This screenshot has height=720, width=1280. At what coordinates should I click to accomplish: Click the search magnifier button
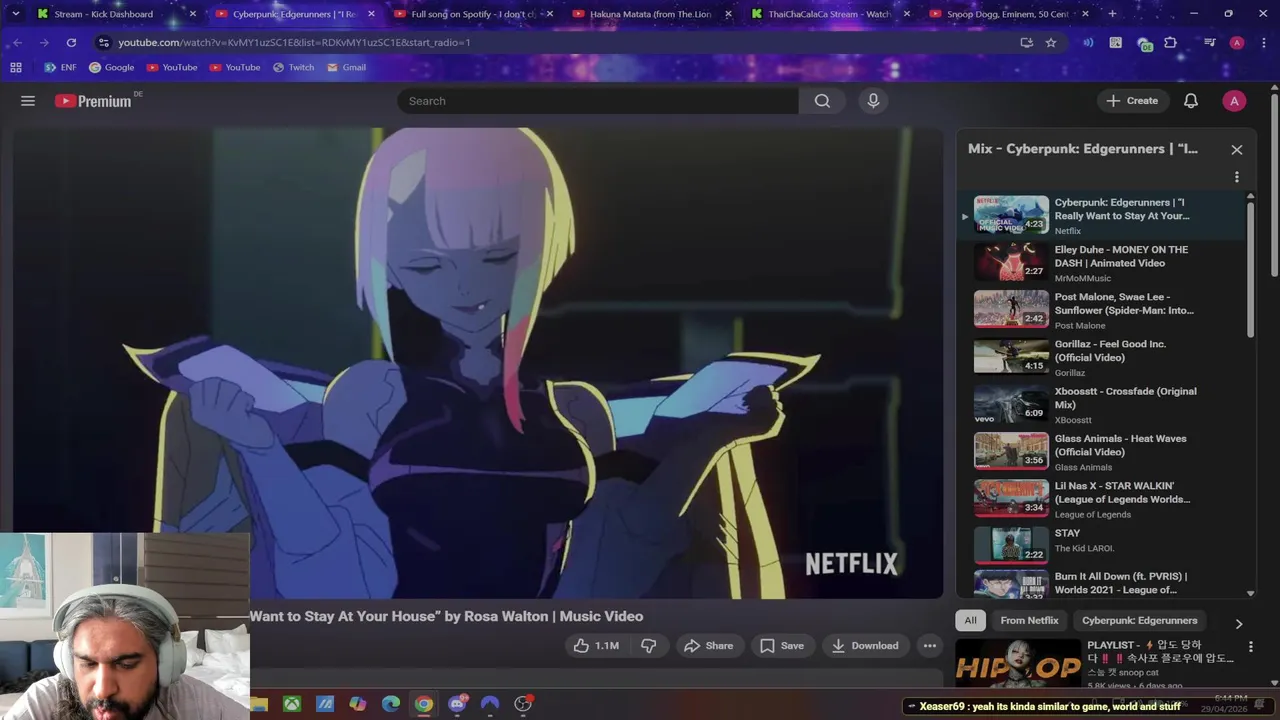pos(822,101)
